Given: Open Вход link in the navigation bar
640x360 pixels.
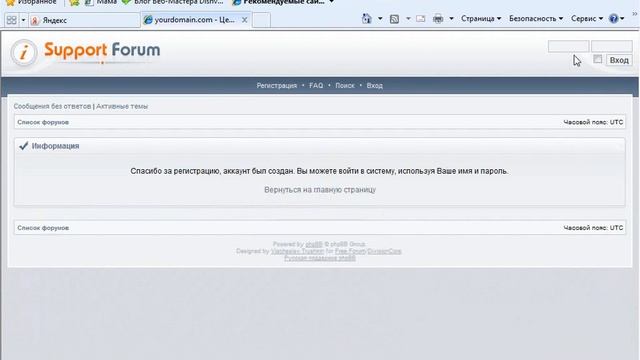Looking at the screenshot, I should [374, 86].
